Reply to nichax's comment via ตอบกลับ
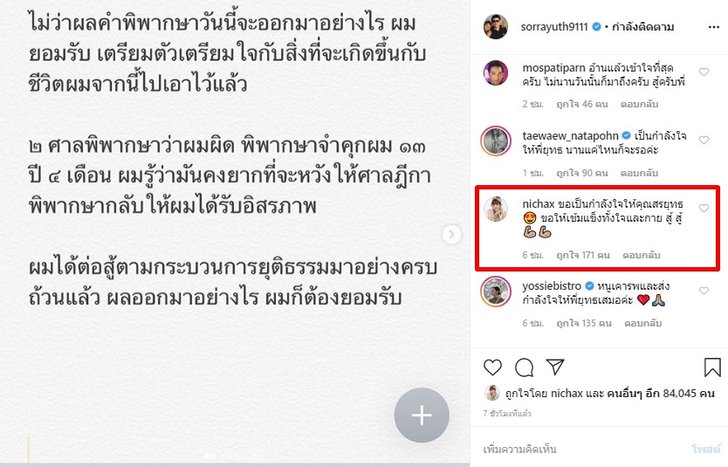The width and height of the screenshot is (728, 467). (x=641, y=255)
